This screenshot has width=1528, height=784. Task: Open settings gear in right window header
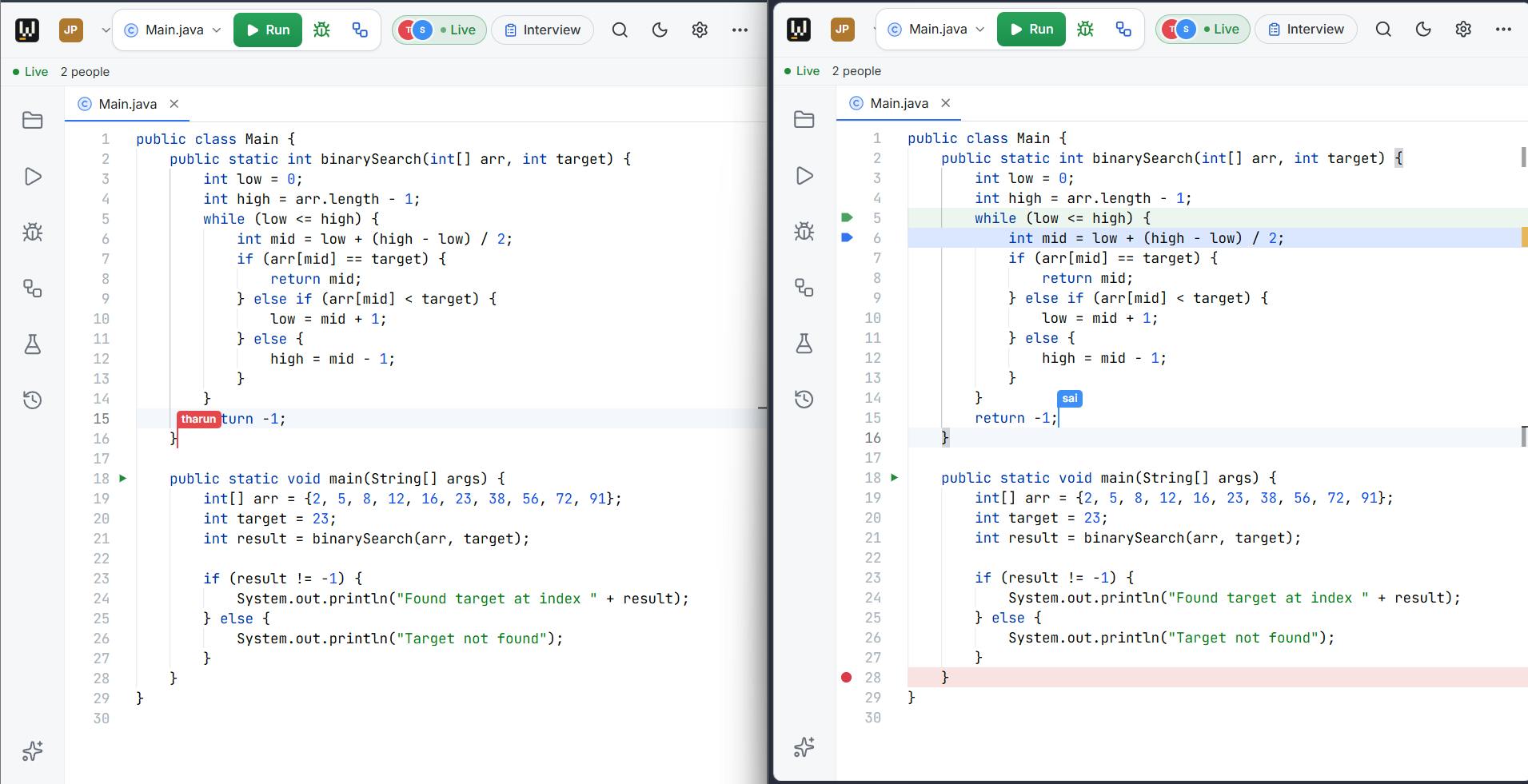click(1463, 29)
